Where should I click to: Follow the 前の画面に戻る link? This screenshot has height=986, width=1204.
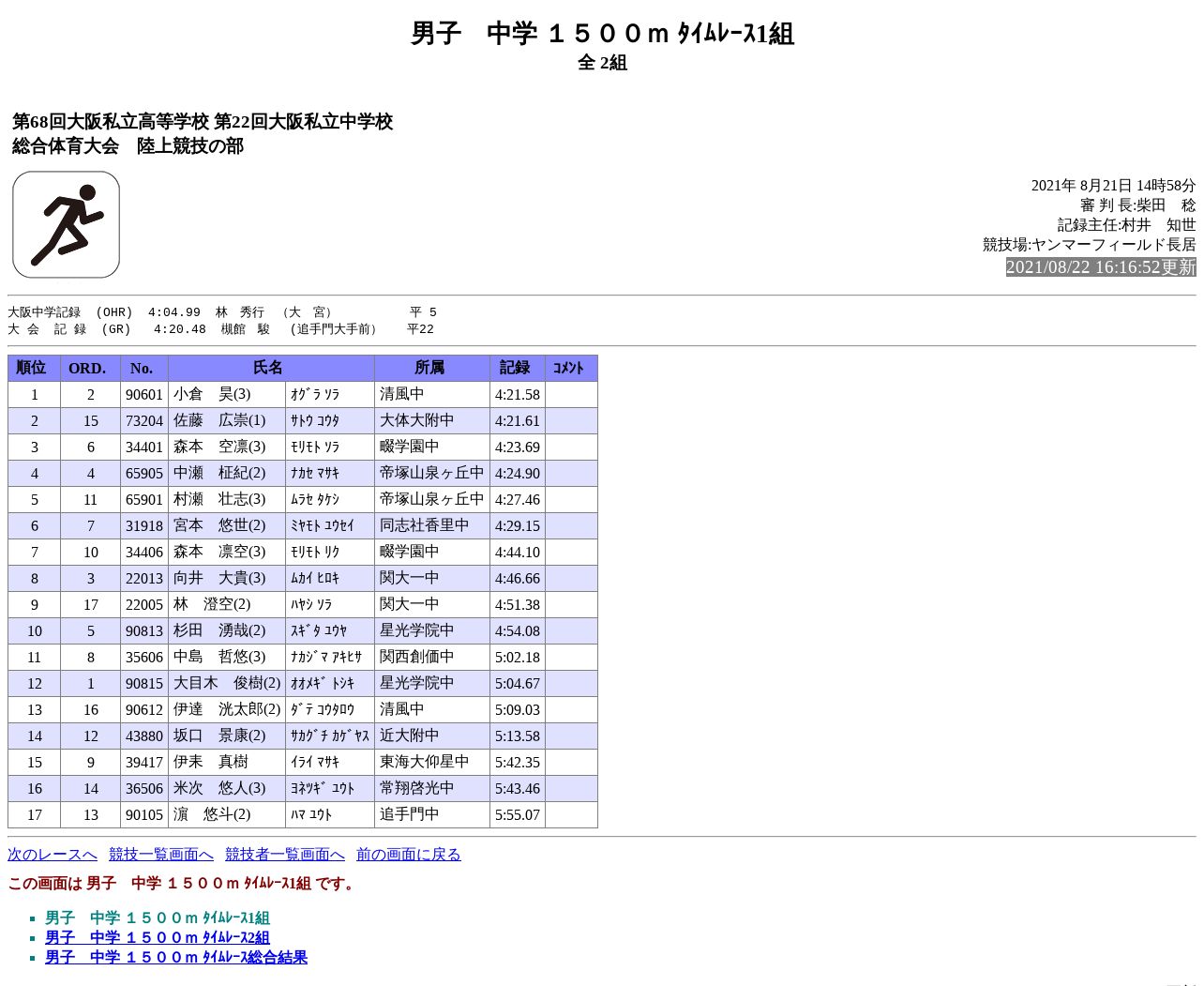click(409, 855)
